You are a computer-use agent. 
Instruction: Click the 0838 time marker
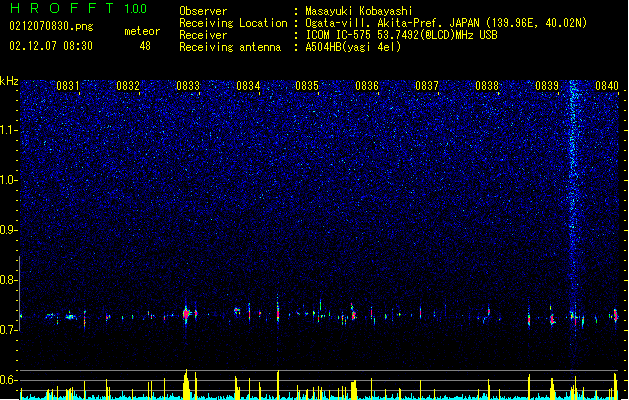[487, 86]
